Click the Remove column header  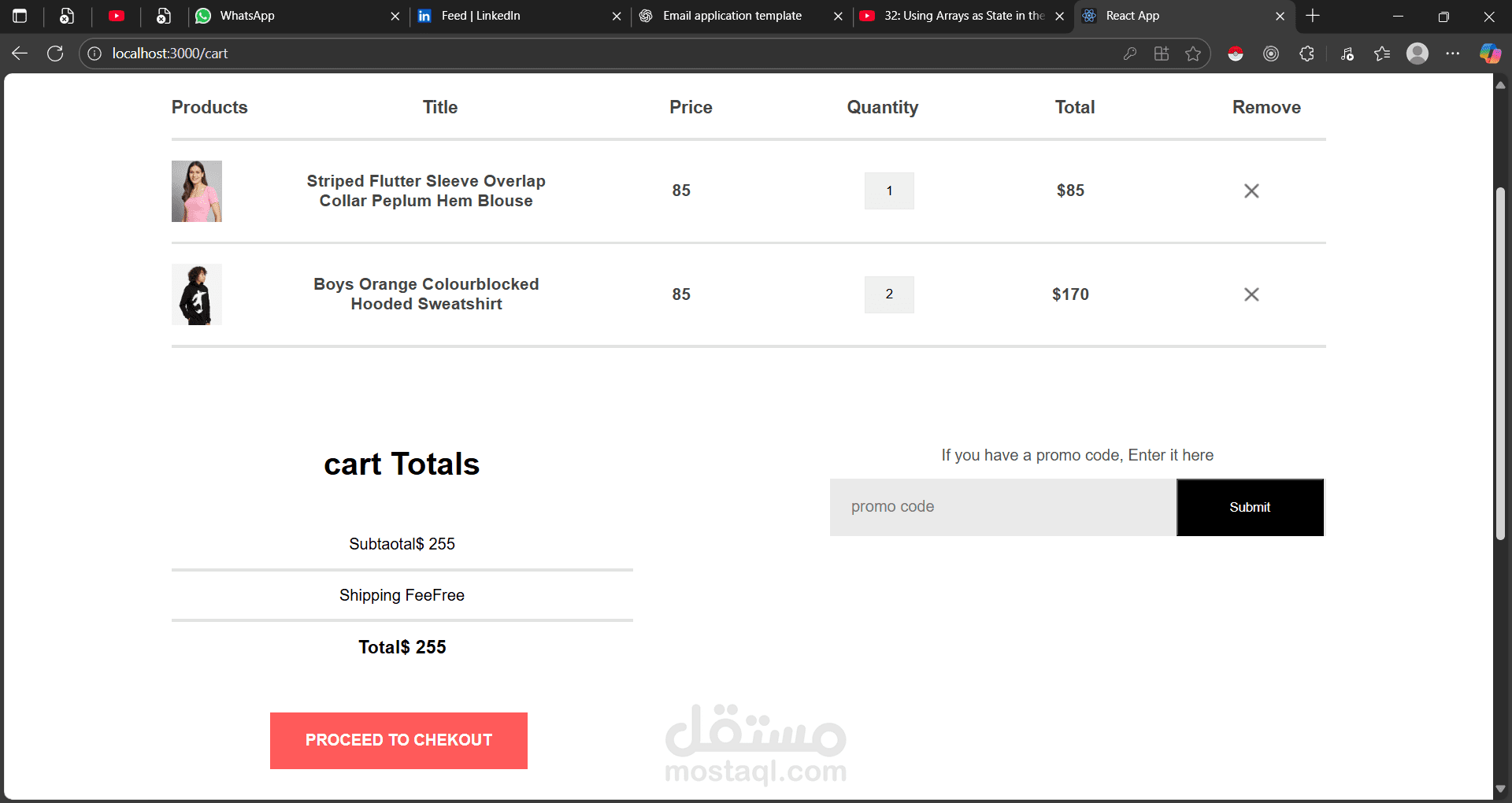(x=1266, y=107)
